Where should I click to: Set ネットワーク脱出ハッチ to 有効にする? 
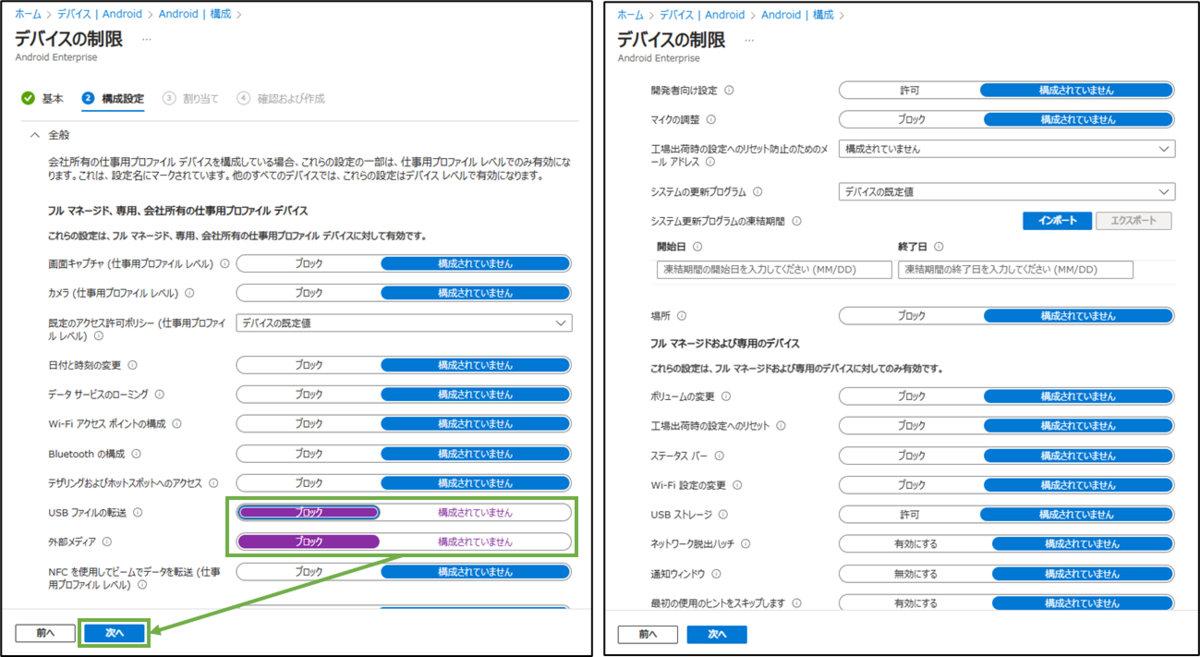(x=916, y=544)
